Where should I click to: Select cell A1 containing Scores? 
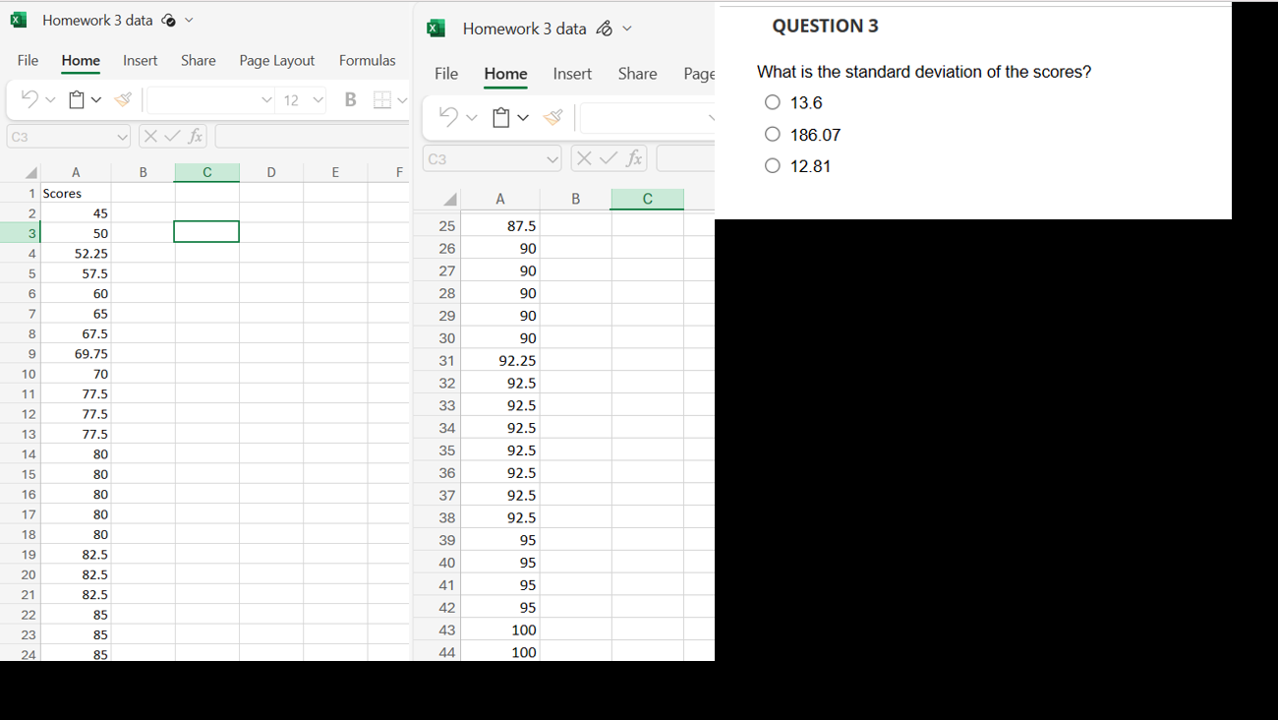75,193
